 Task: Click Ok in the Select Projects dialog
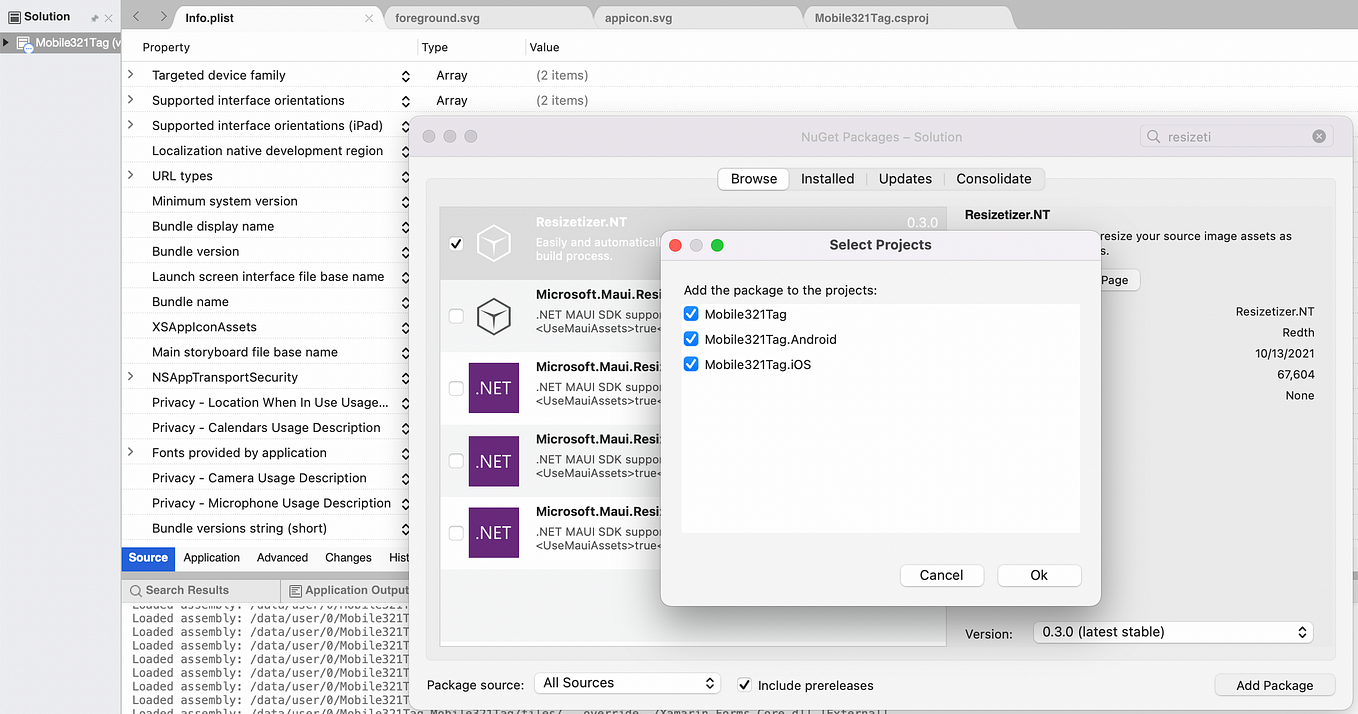tap(1039, 575)
